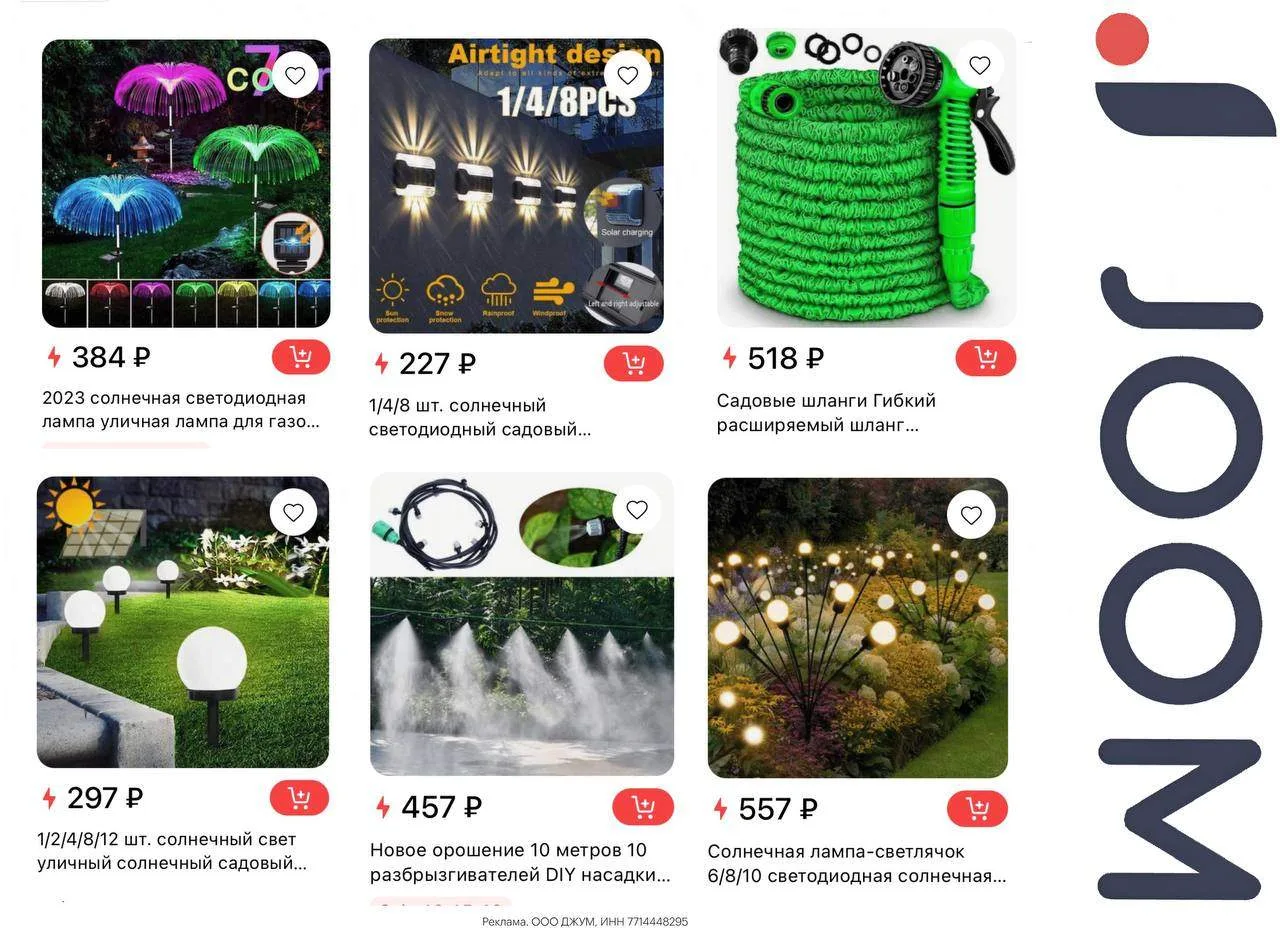Add the 518 ₽ garden hose to cart
The height and width of the screenshot is (928, 1280).
pyautogui.click(x=986, y=358)
